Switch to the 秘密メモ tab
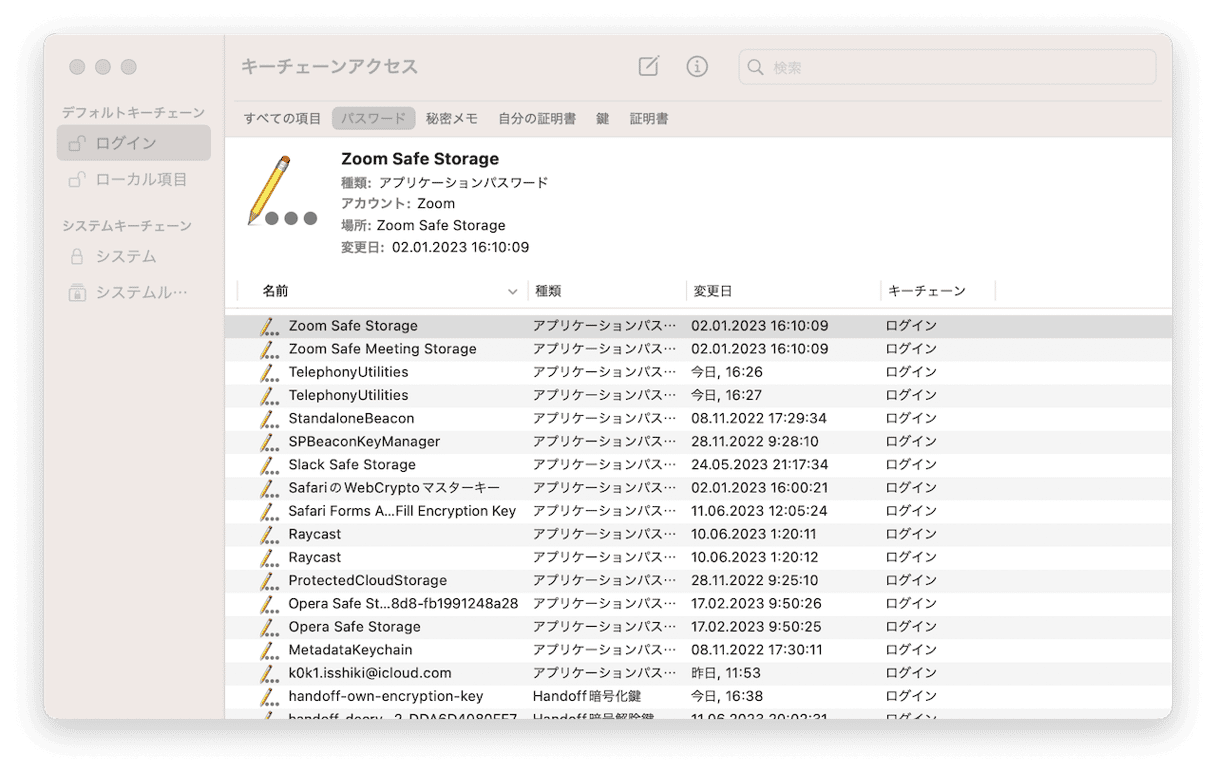1216x773 pixels. click(452, 118)
